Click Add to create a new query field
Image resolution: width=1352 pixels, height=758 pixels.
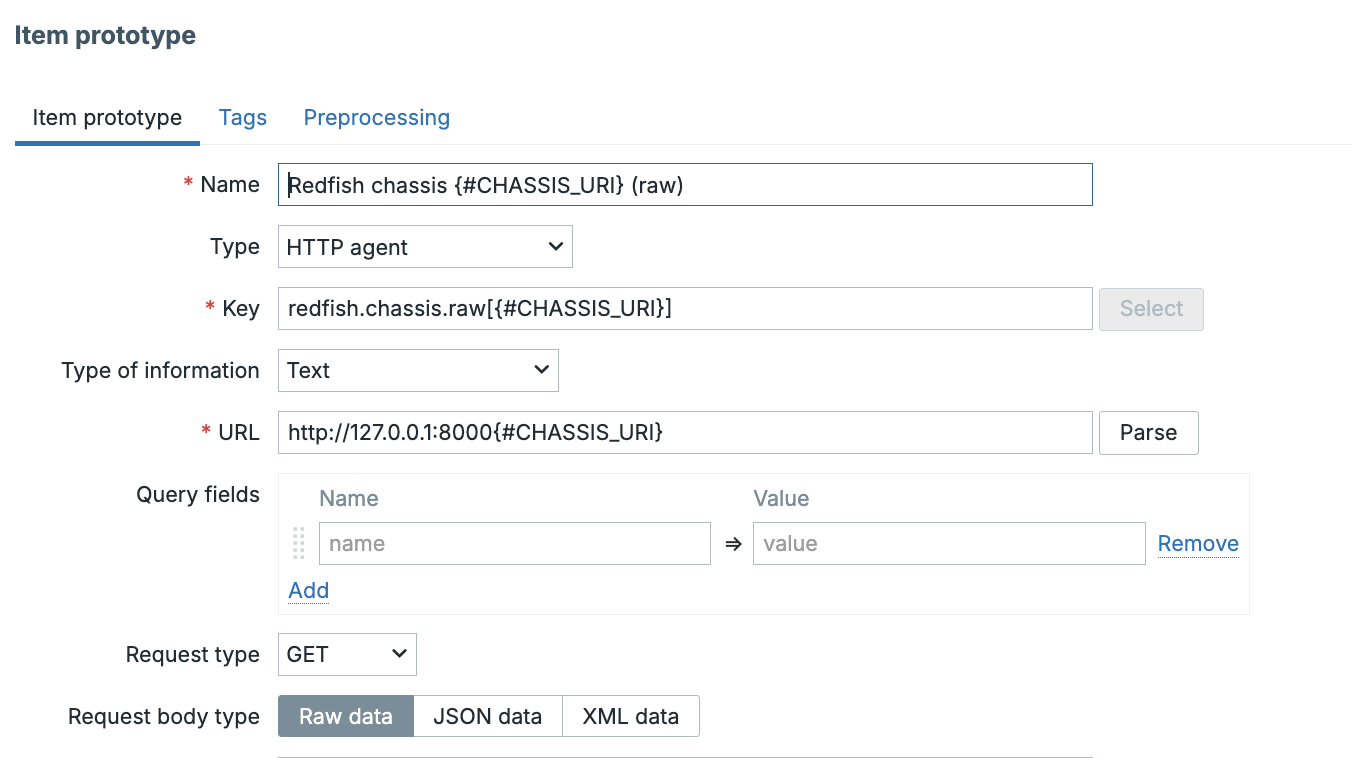[308, 591]
